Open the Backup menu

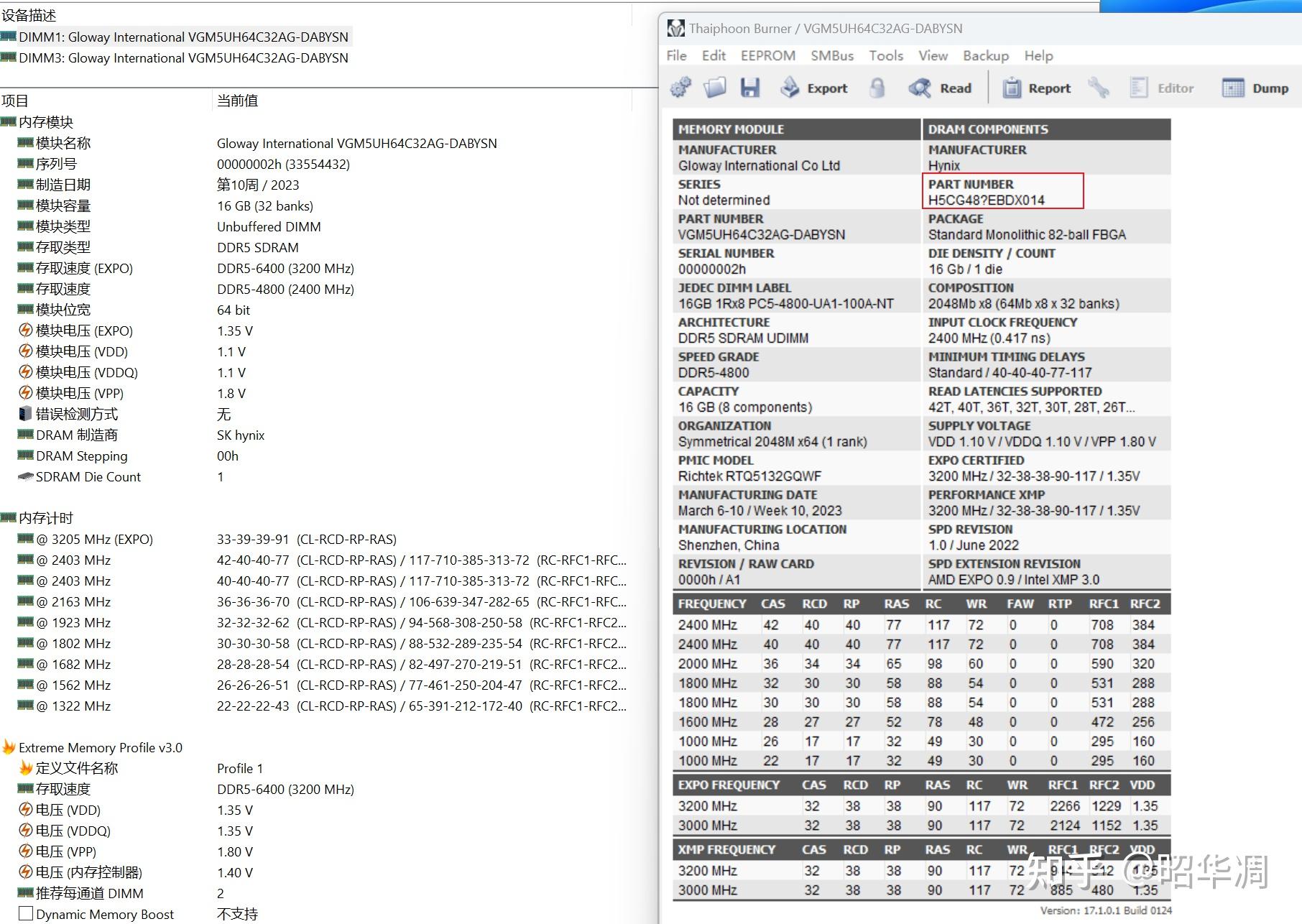[x=985, y=55]
